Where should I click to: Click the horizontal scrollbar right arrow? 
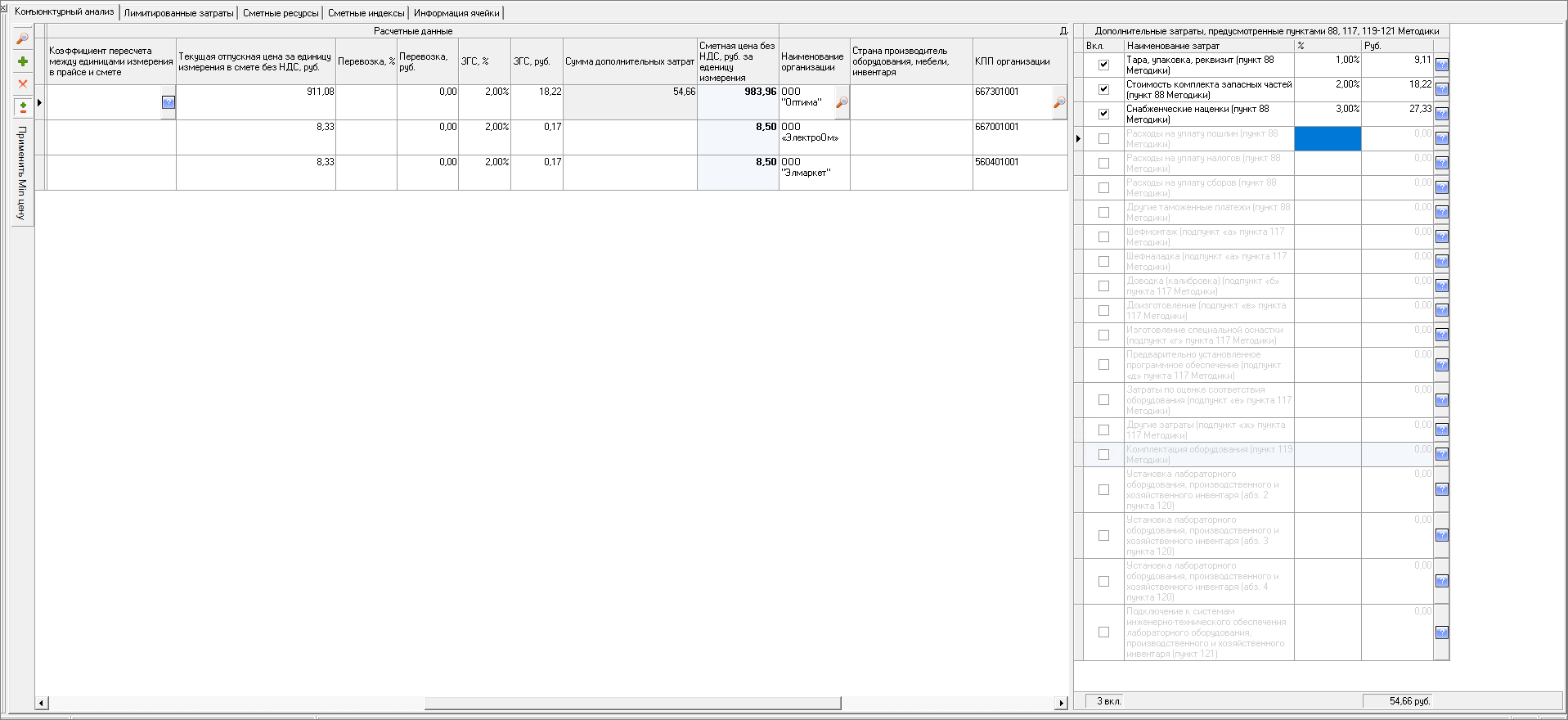1062,703
